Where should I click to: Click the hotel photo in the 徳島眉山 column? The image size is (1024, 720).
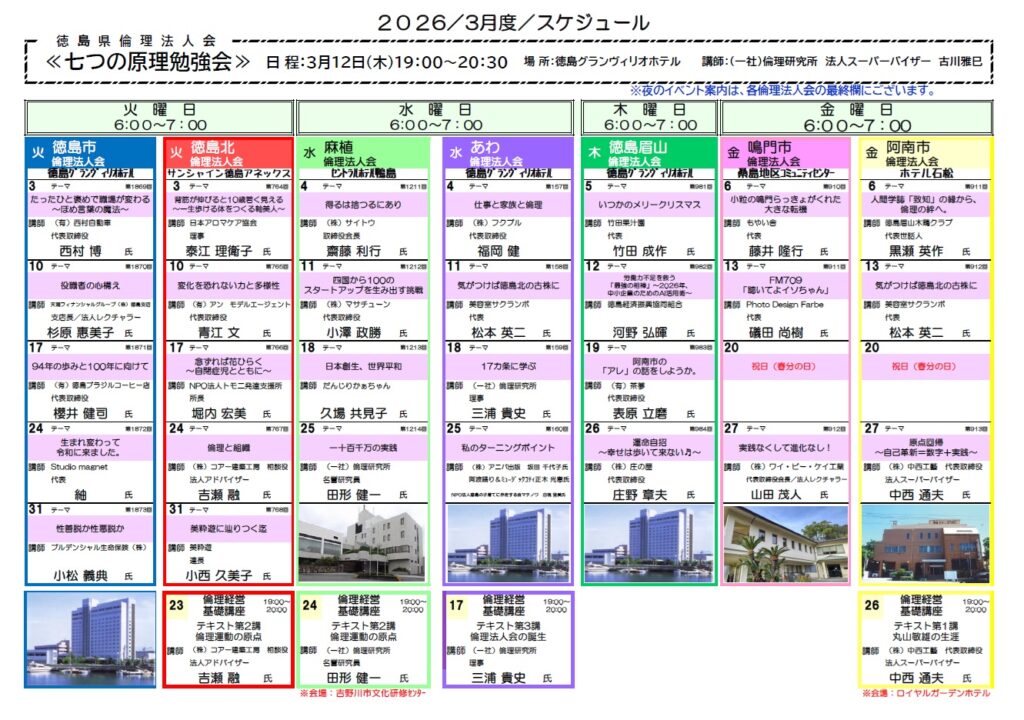coord(647,543)
